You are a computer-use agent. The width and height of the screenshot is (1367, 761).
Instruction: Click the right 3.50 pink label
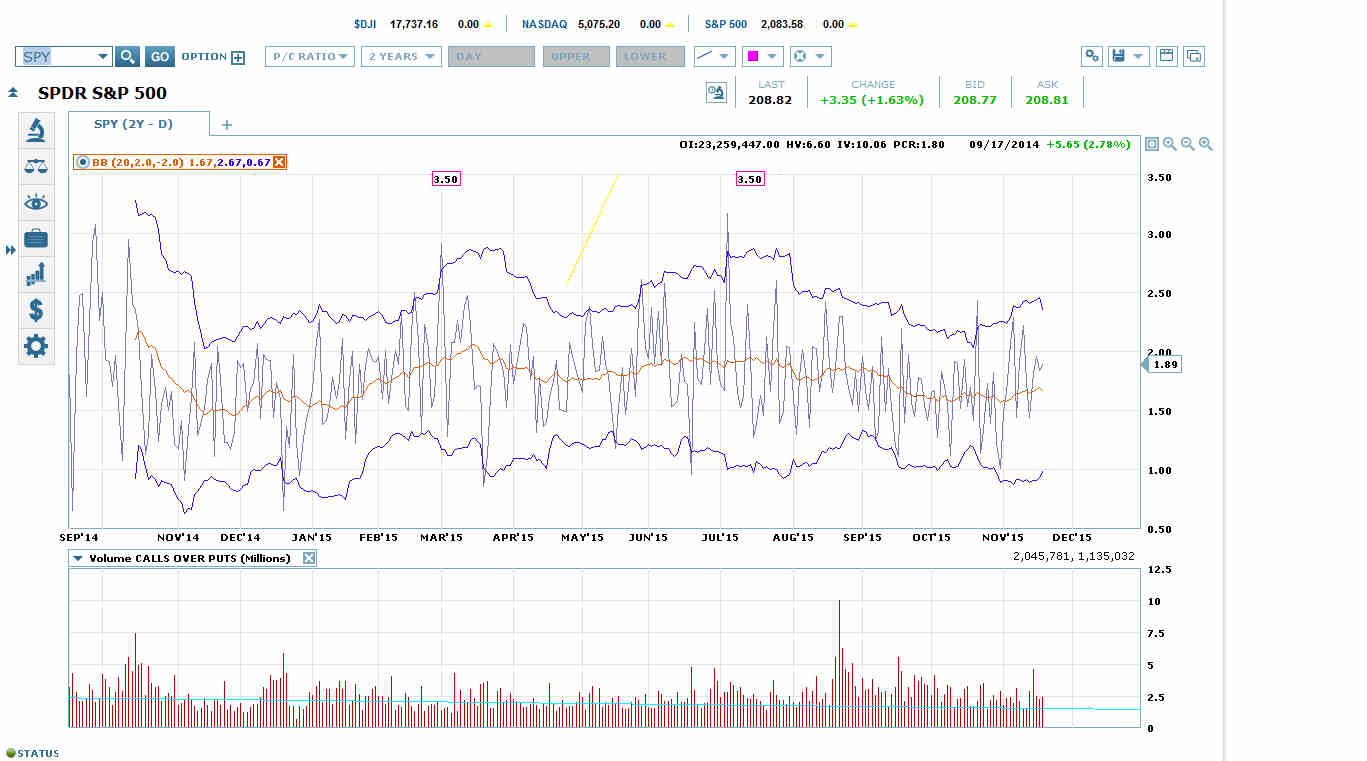point(749,179)
